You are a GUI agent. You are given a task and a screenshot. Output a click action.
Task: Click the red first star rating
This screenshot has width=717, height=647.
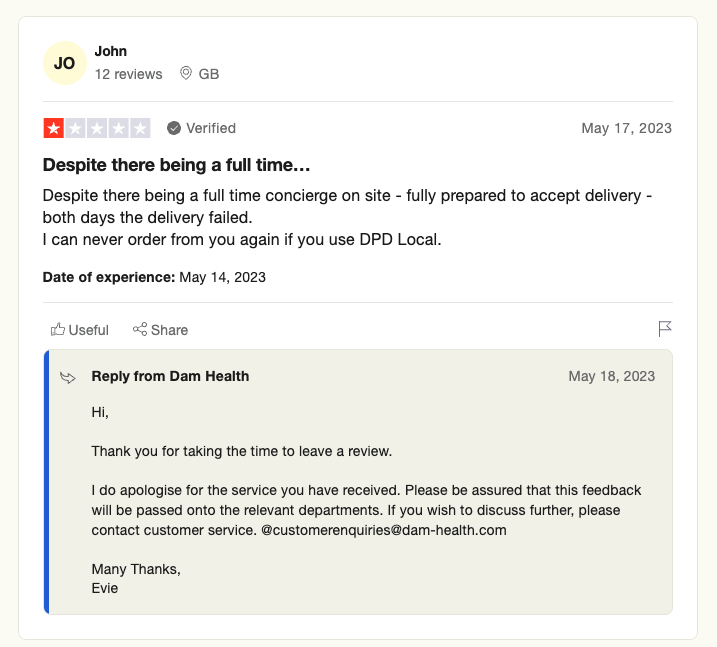pyautogui.click(x=54, y=128)
